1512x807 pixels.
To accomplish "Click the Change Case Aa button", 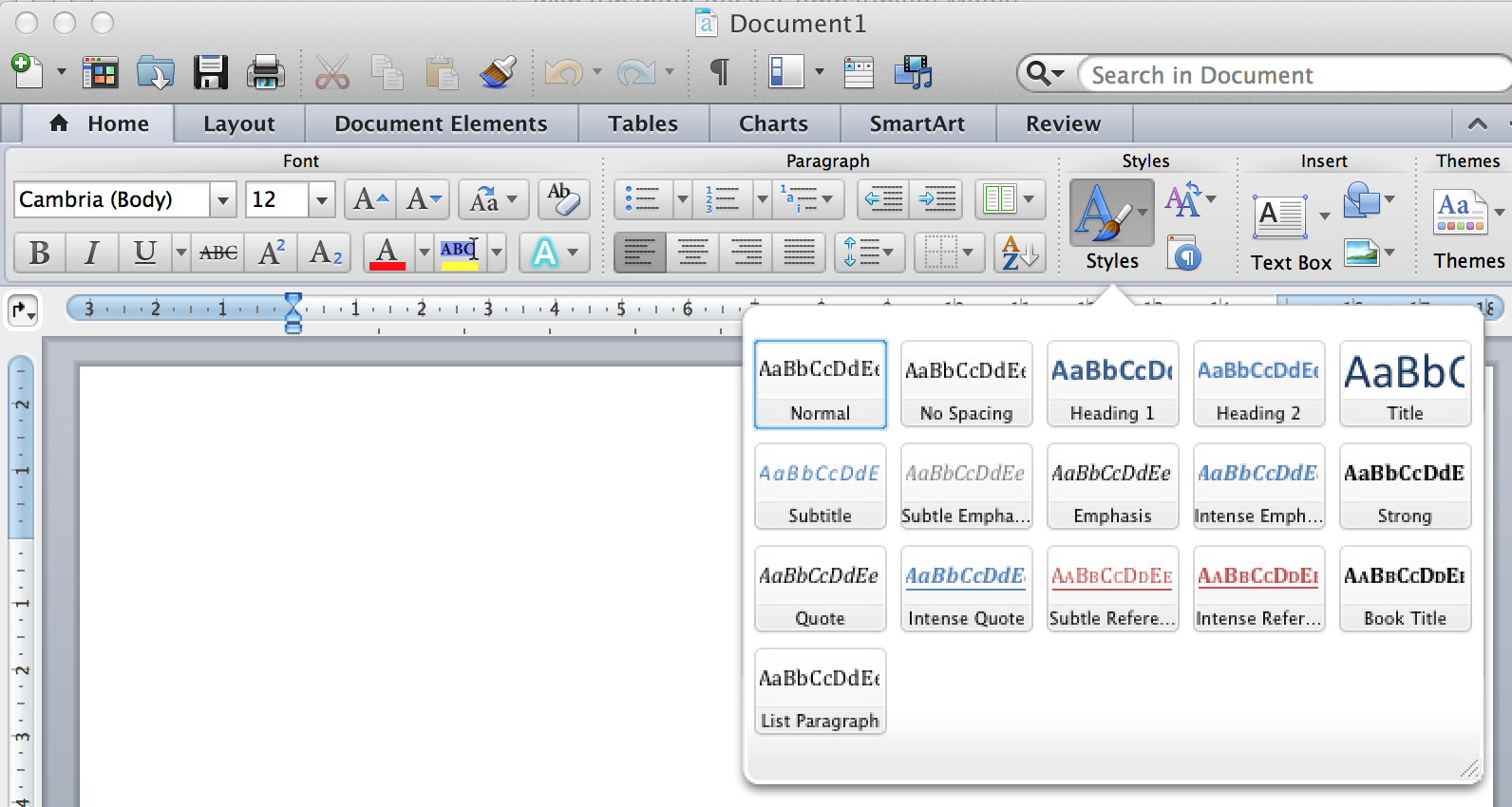I will click(x=493, y=199).
